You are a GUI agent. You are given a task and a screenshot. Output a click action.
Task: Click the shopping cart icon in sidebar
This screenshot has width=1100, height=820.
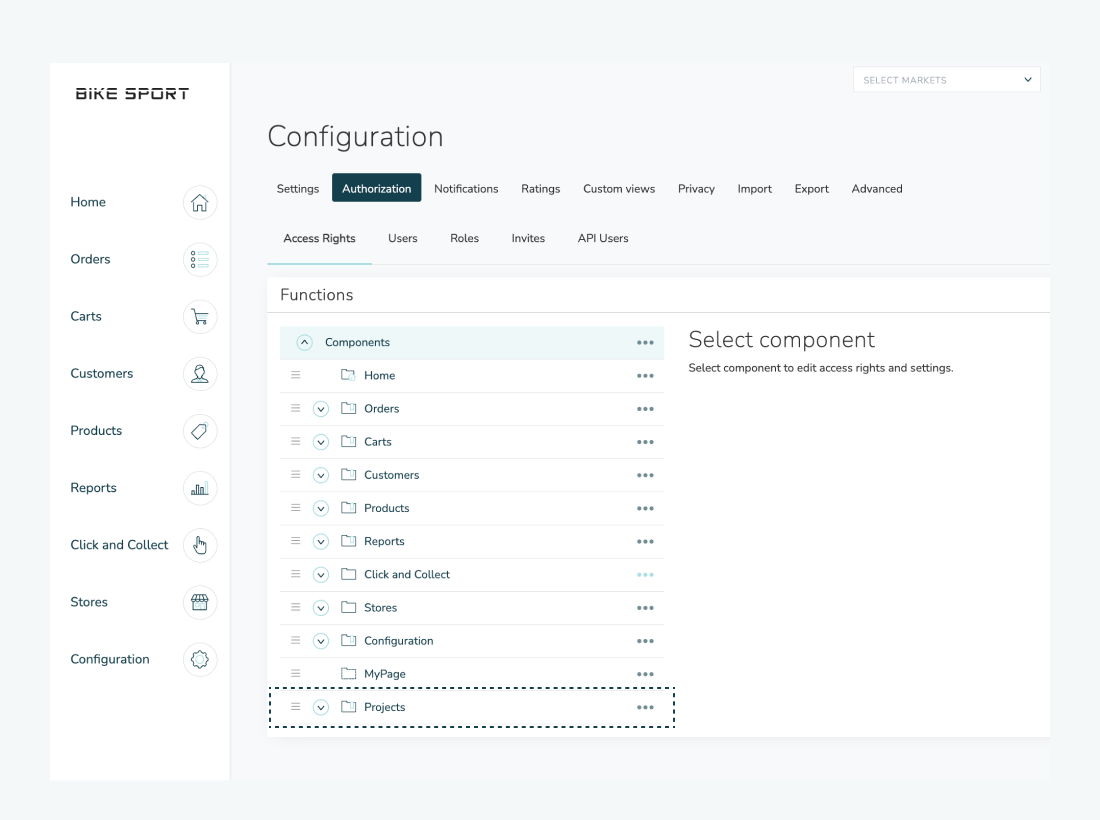pyautogui.click(x=200, y=317)
